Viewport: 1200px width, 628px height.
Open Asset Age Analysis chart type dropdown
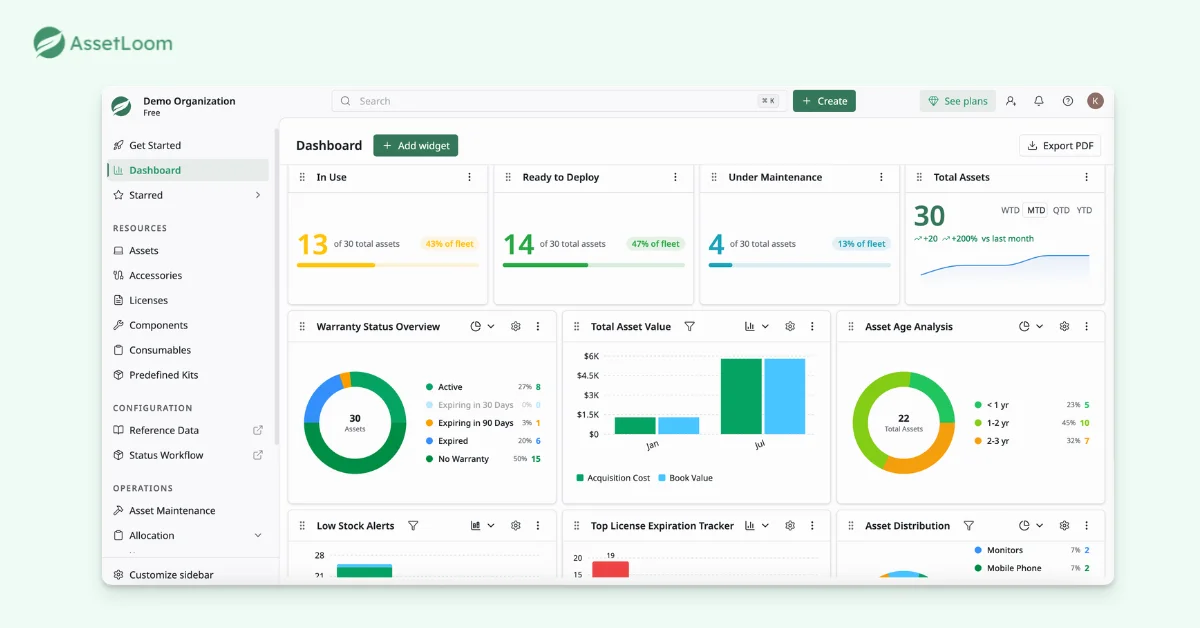(x=1031, y=327)
